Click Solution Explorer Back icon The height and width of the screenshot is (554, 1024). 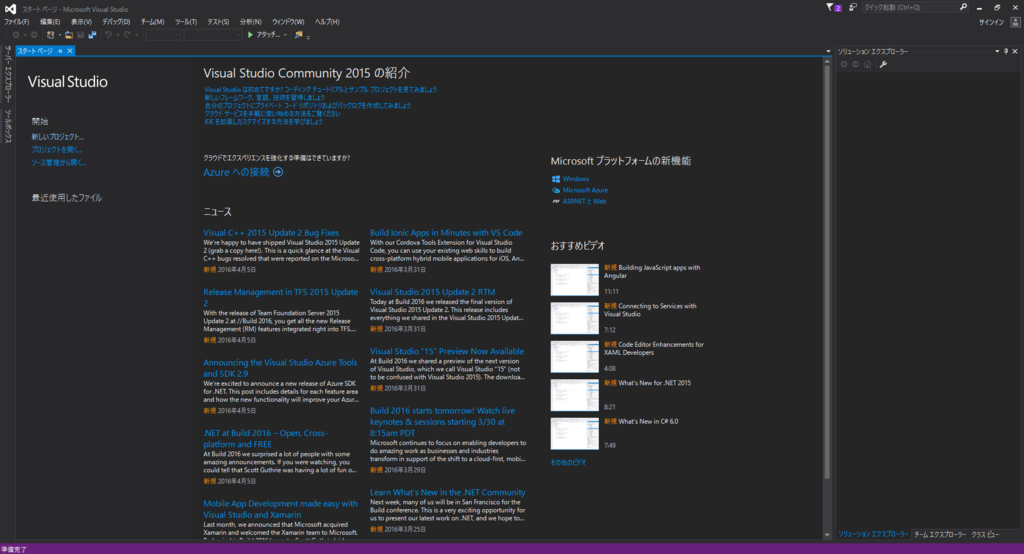click(844, 64)
